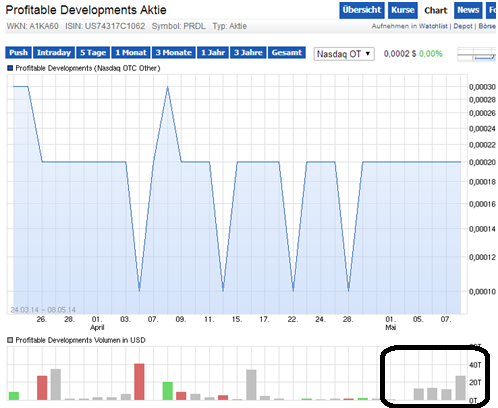Click the Watchlist link
Image resolution: width=498 pixels, height=408 pixels.
click(433, 26)
